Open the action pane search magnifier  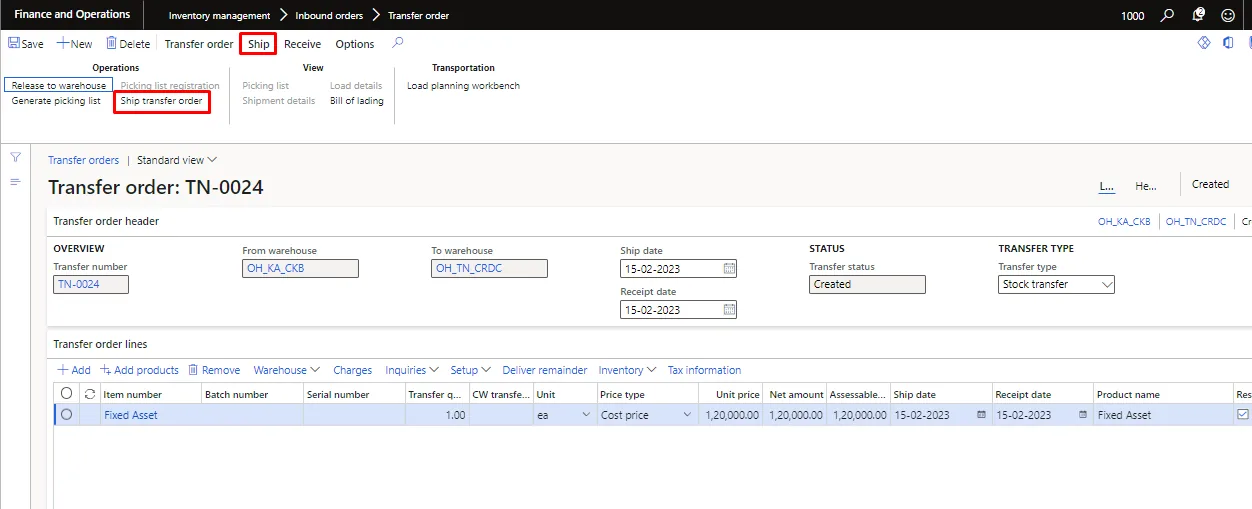pos(398,43)
